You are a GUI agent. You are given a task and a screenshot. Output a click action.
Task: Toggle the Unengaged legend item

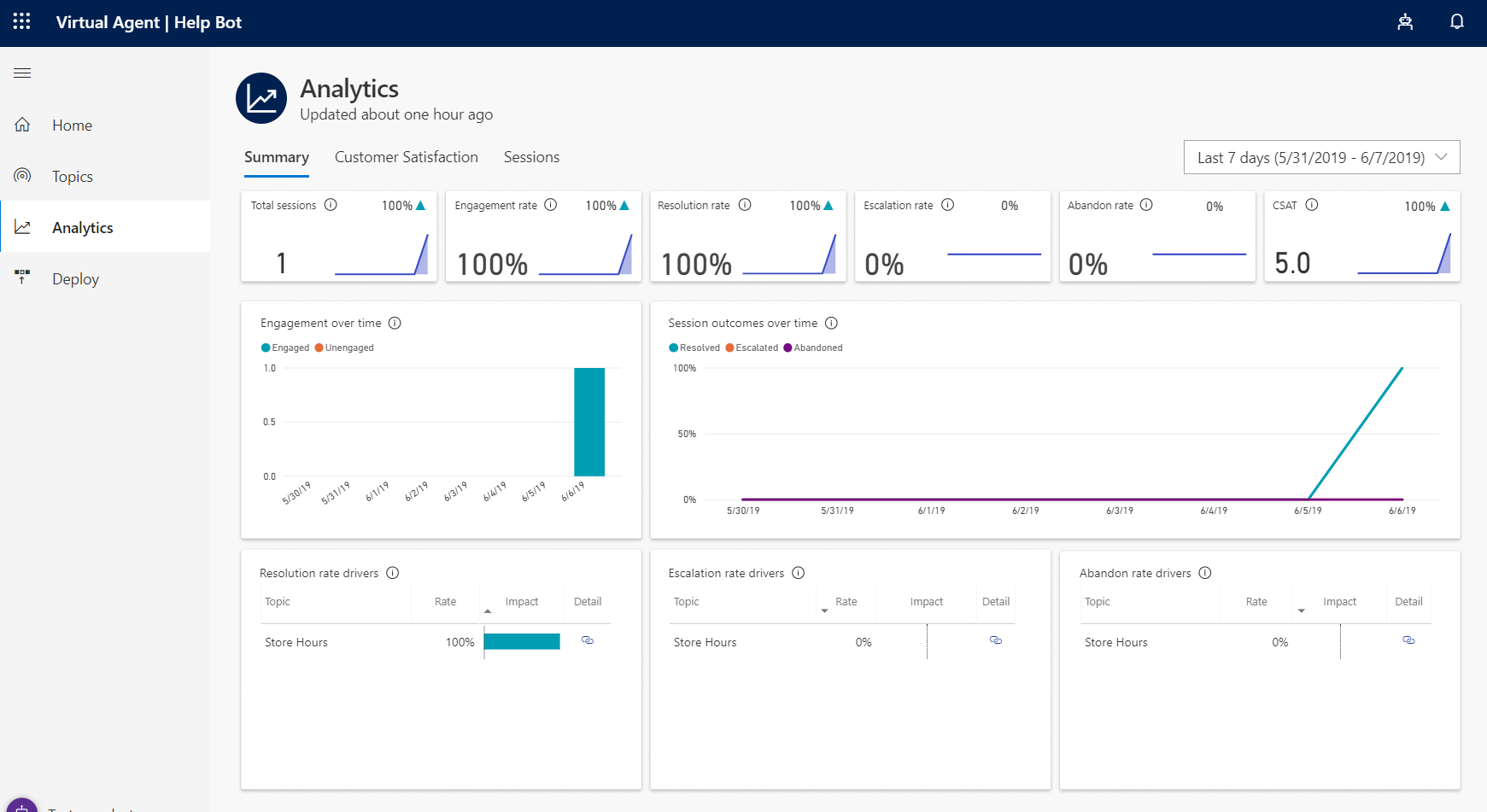tap(344, 348)
